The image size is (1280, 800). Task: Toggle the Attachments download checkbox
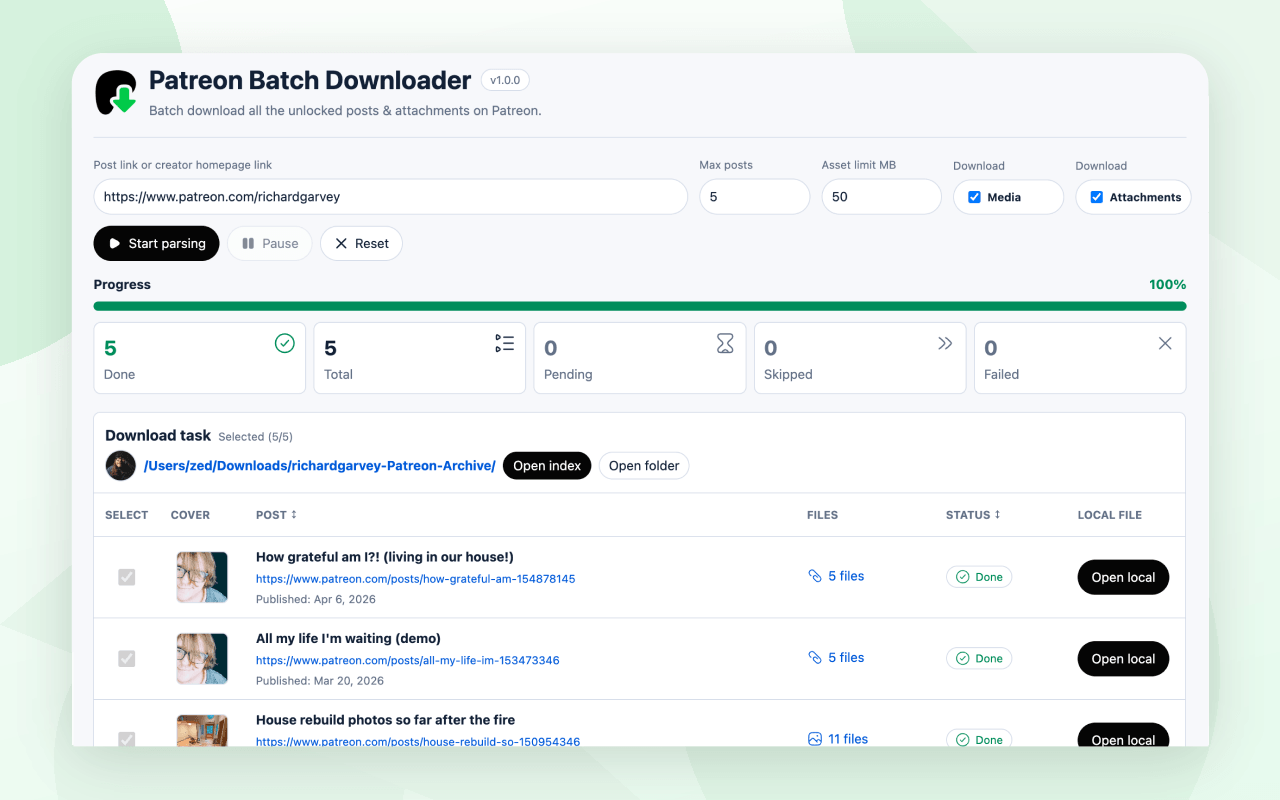(1096, 197)
